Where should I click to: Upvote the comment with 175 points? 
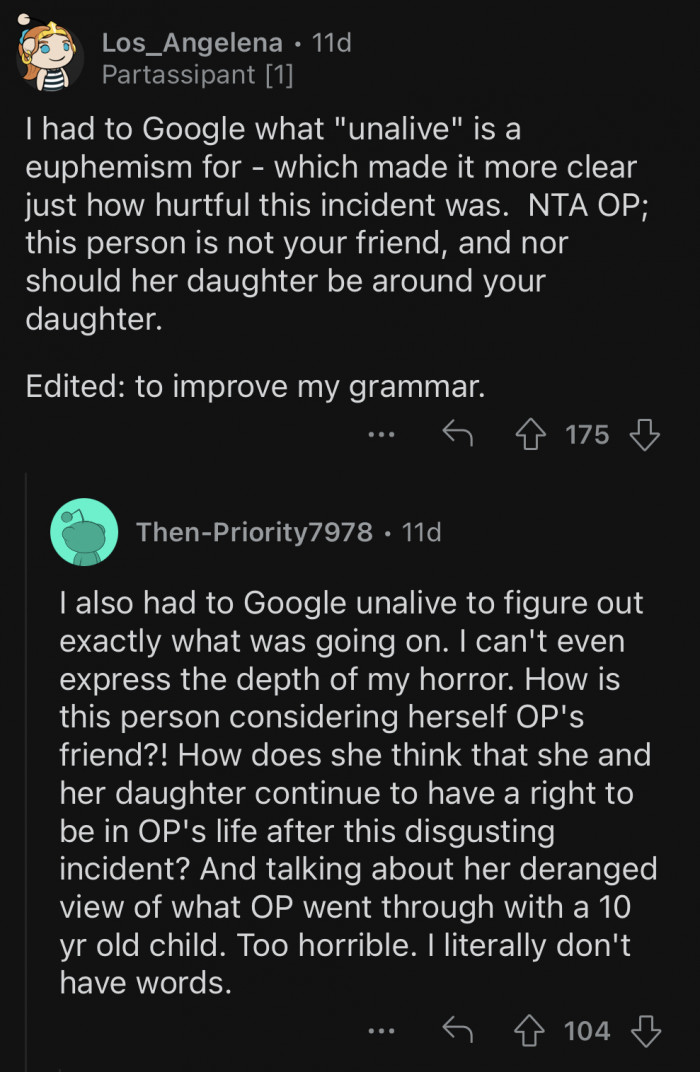click(530, 435)
